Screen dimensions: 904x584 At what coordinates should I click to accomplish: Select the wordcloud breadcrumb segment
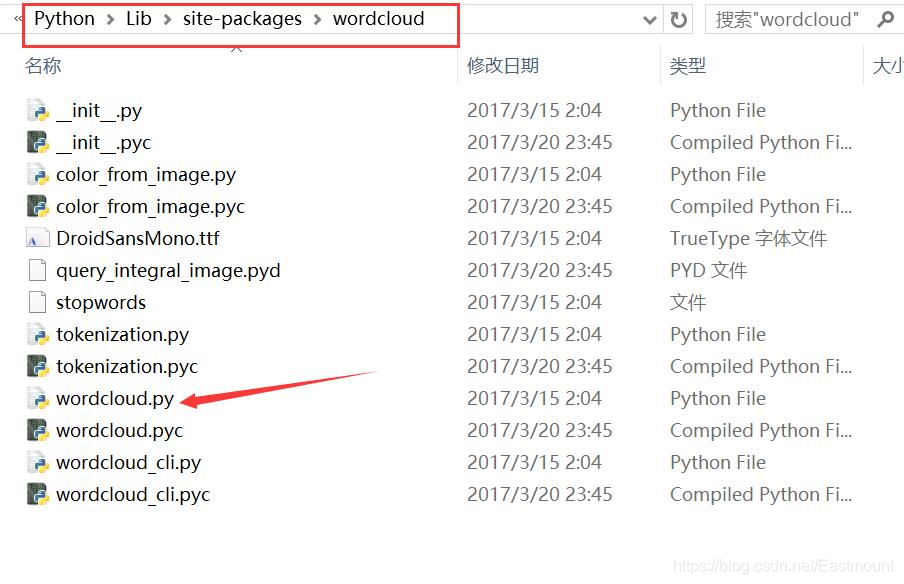[x=379, y=19]
